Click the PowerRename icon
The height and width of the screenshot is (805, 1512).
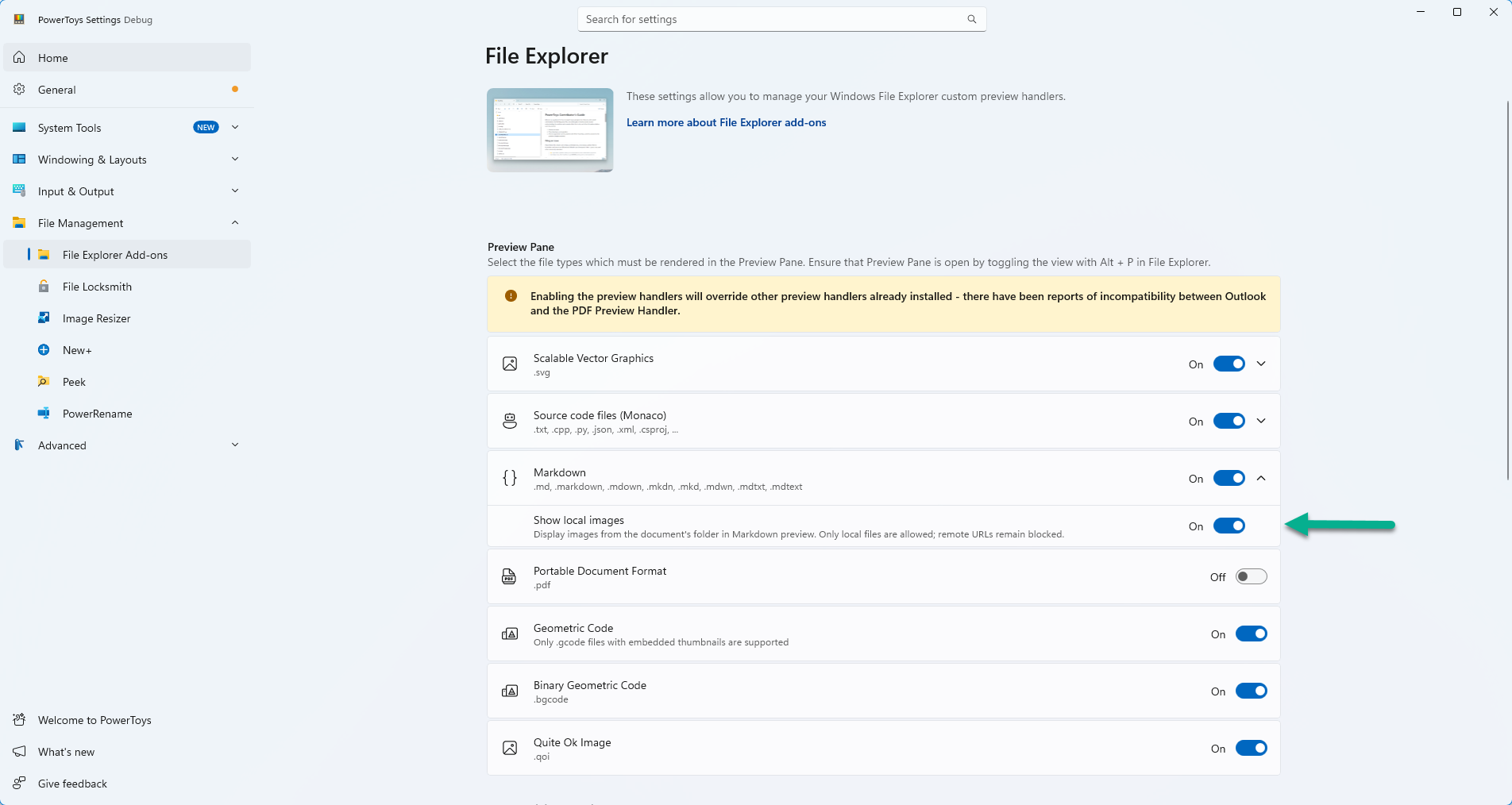pos(44,414)
